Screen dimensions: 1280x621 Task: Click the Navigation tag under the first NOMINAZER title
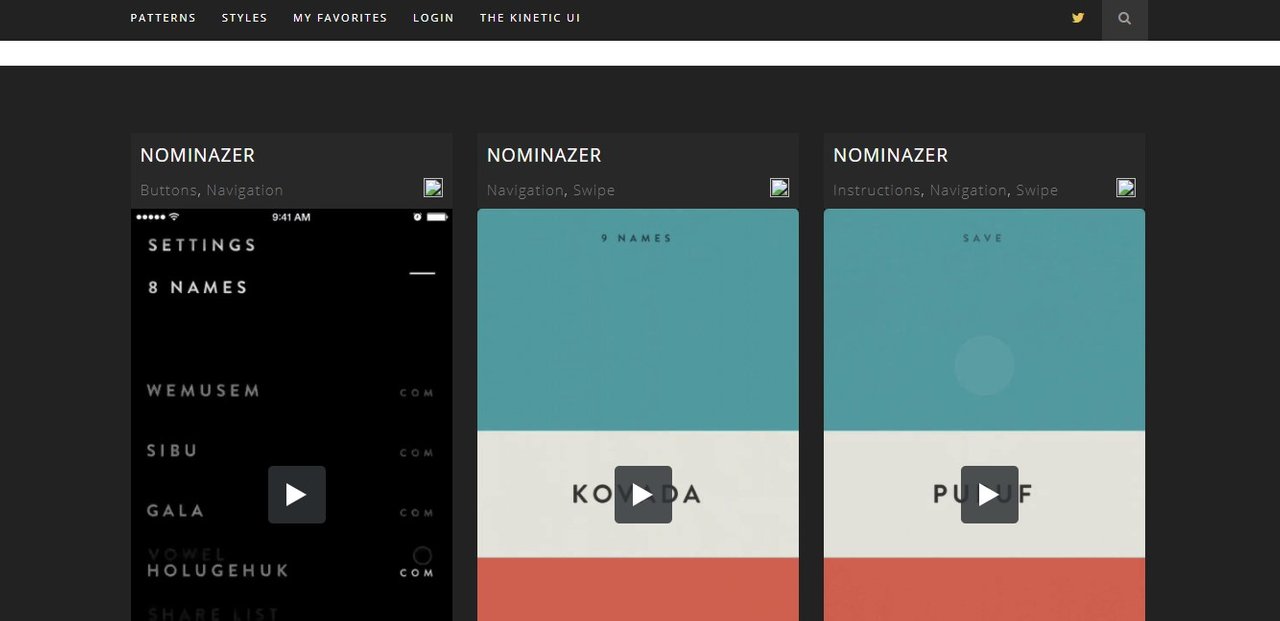(x=245, y=189)
